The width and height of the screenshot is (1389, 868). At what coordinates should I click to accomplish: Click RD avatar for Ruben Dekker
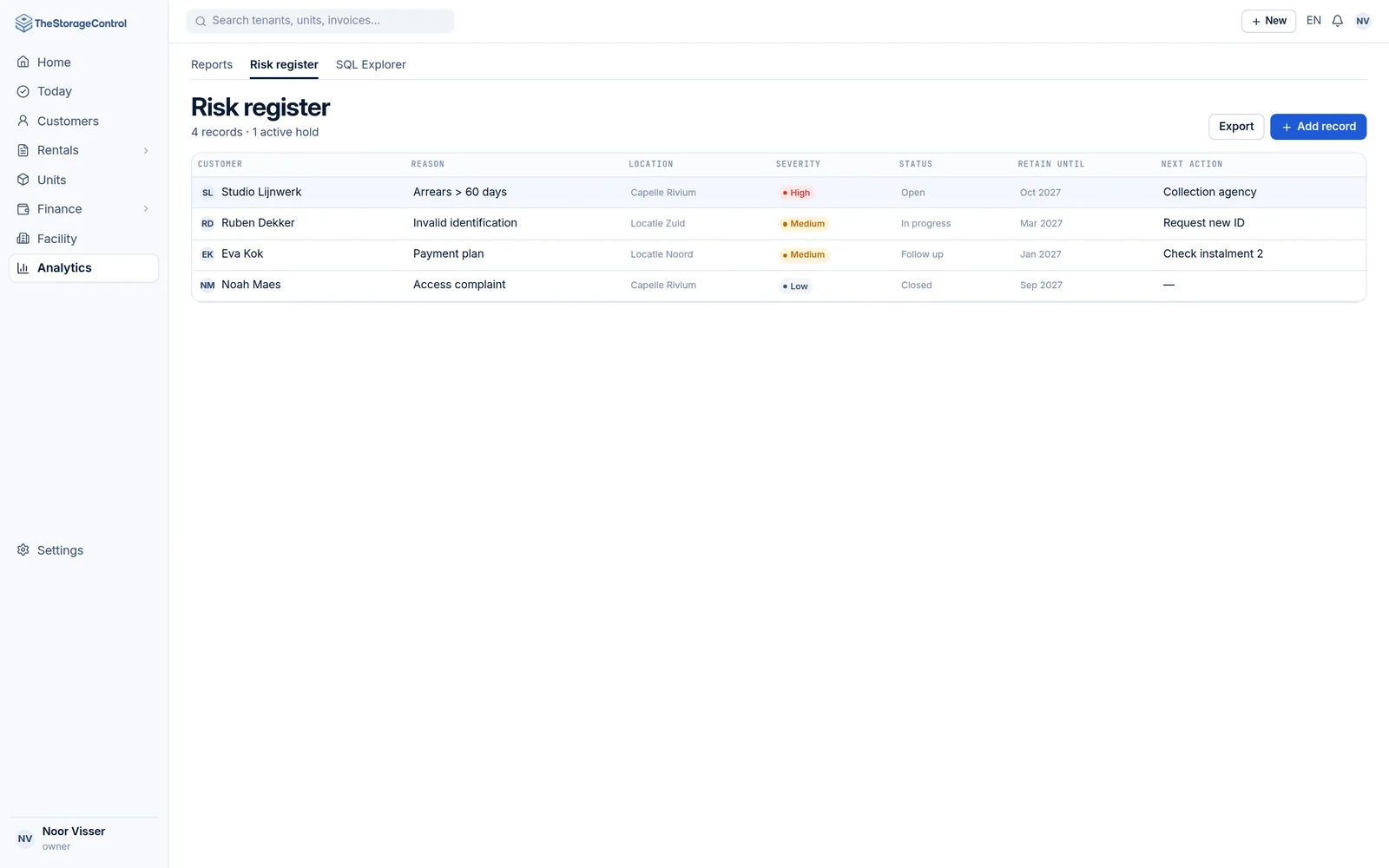tap(207, 224)
